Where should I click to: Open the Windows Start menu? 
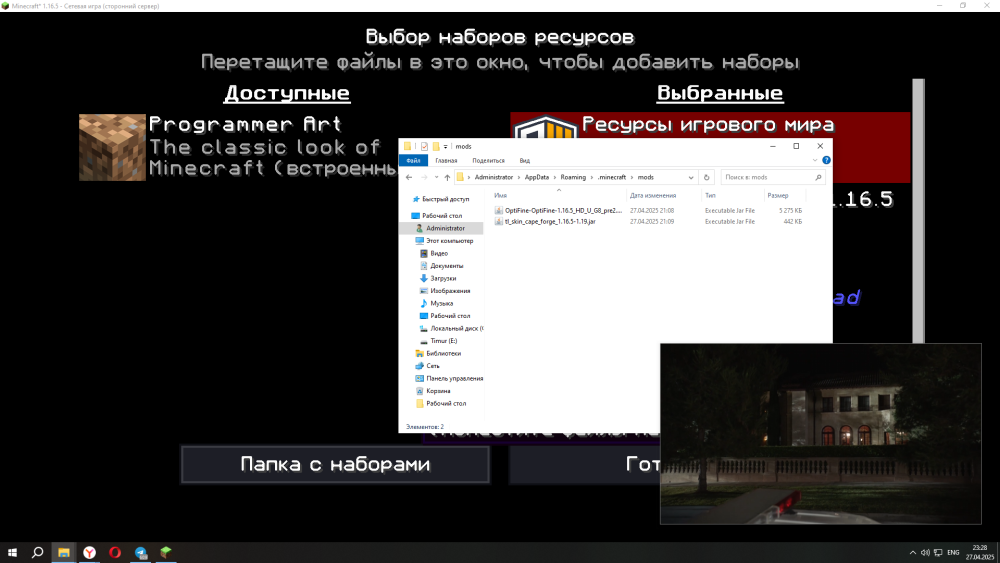pos(12,552)
